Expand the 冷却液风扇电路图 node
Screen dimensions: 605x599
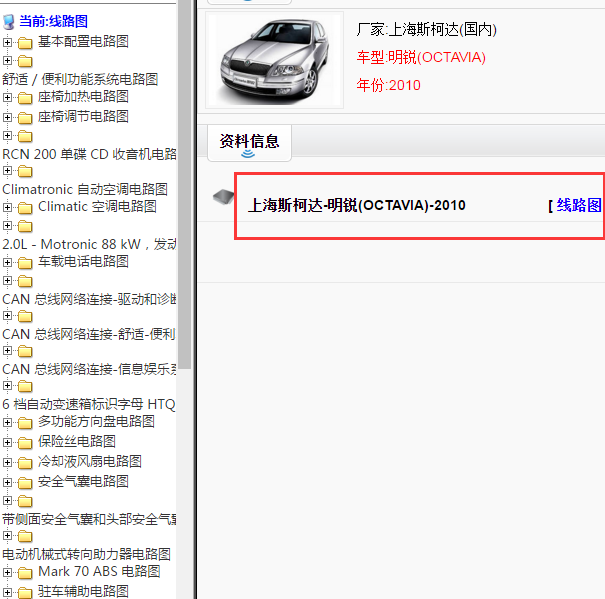pos(7,462)
